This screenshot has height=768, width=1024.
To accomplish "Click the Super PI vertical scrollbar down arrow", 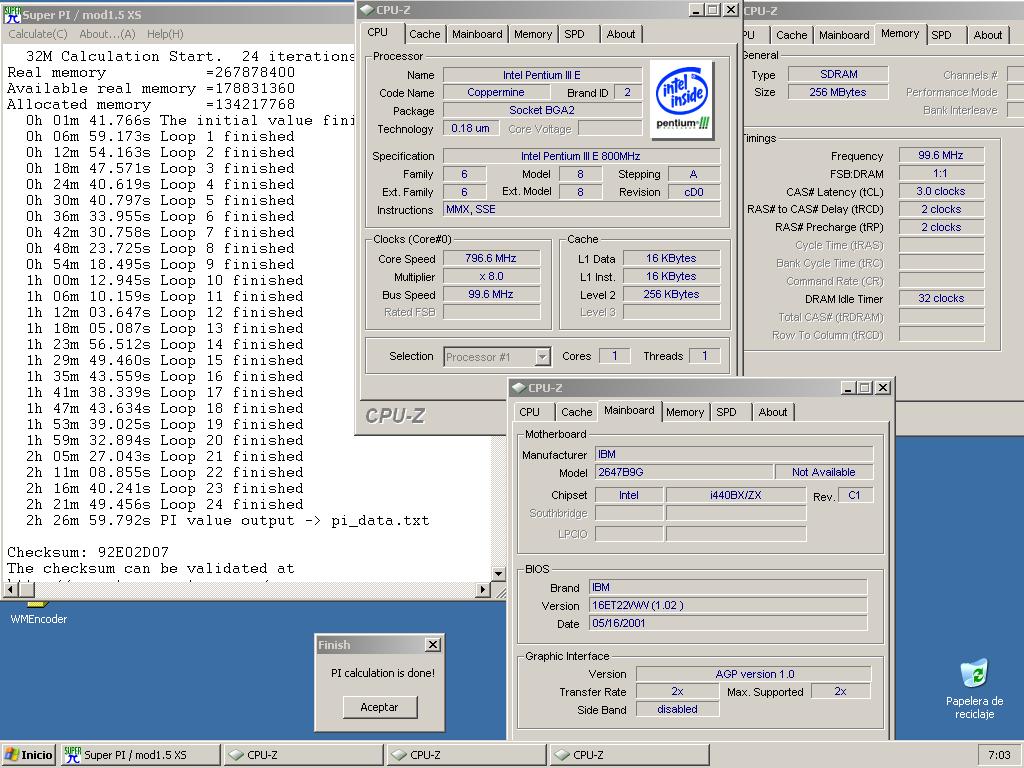I will click(498, 573).
